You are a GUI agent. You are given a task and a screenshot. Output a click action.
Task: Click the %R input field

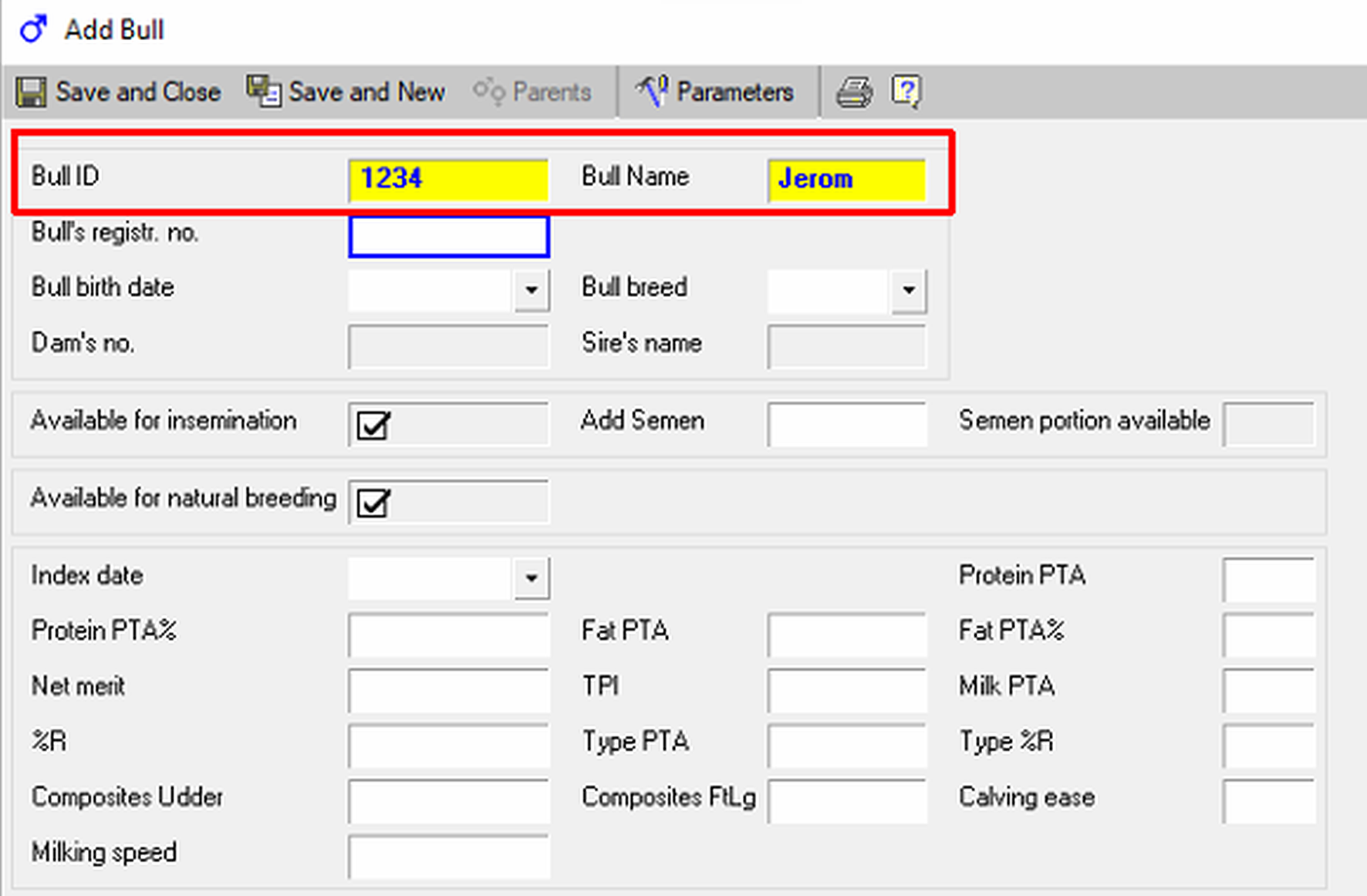(x=448, y=746)
